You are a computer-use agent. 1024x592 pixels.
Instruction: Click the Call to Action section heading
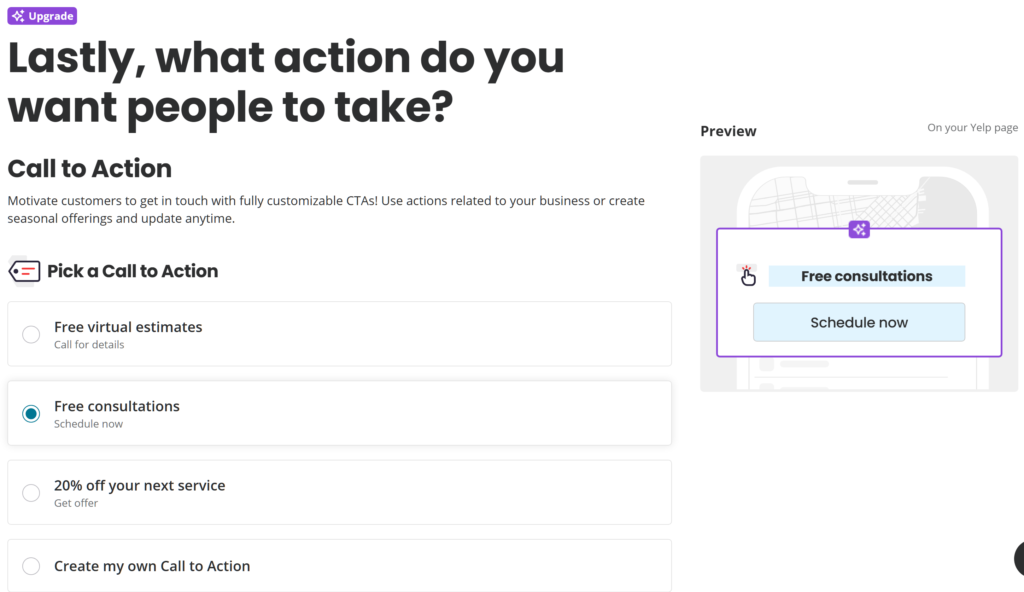click(90, 168)
